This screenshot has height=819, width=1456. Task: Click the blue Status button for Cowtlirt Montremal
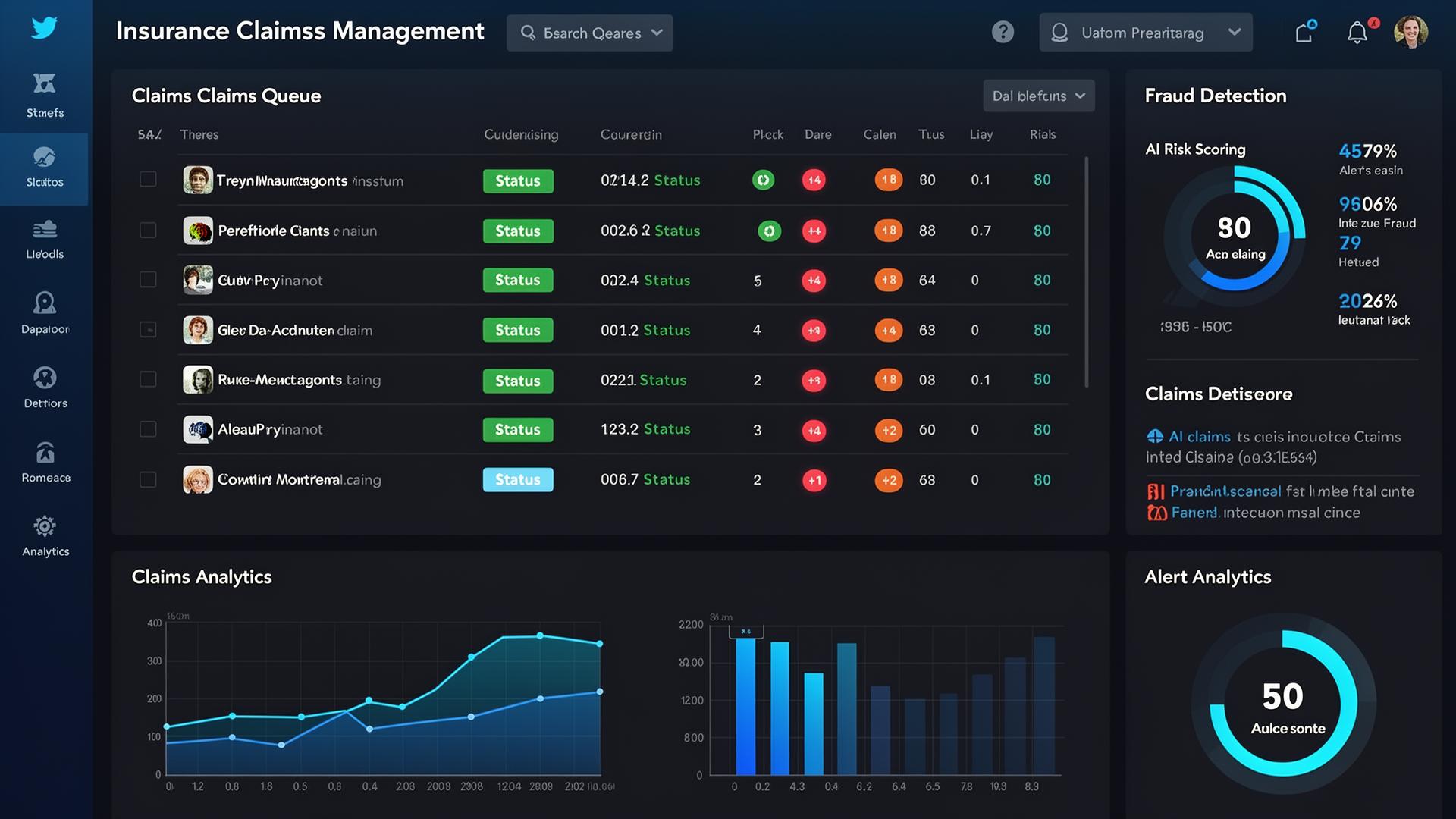(x=518, y=479)
